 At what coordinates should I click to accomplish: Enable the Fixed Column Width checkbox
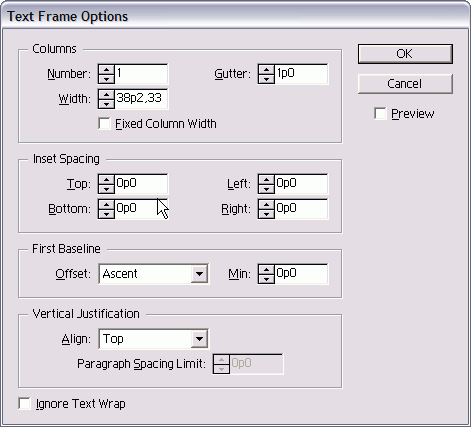(x=104, y=124)
